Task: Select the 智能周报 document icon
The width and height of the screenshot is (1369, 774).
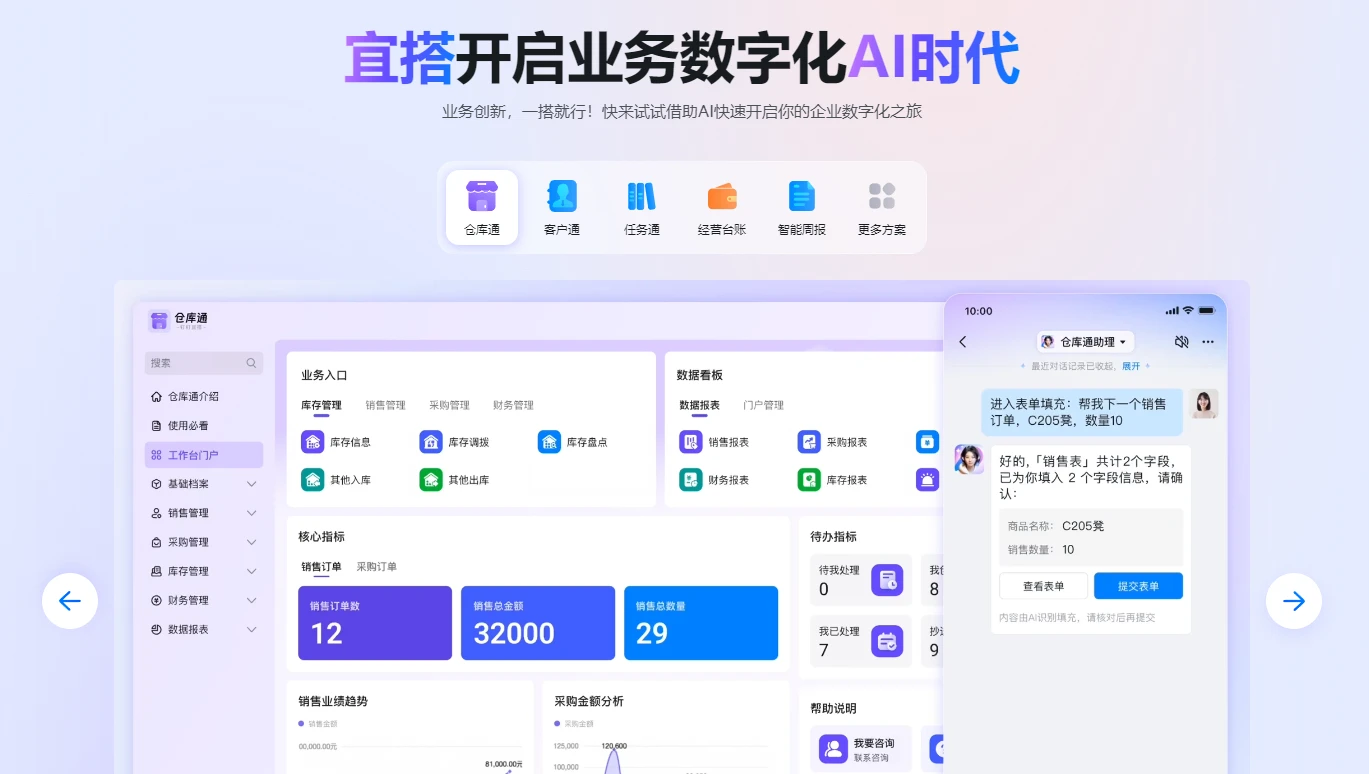Action: click(x=802, y=196)
